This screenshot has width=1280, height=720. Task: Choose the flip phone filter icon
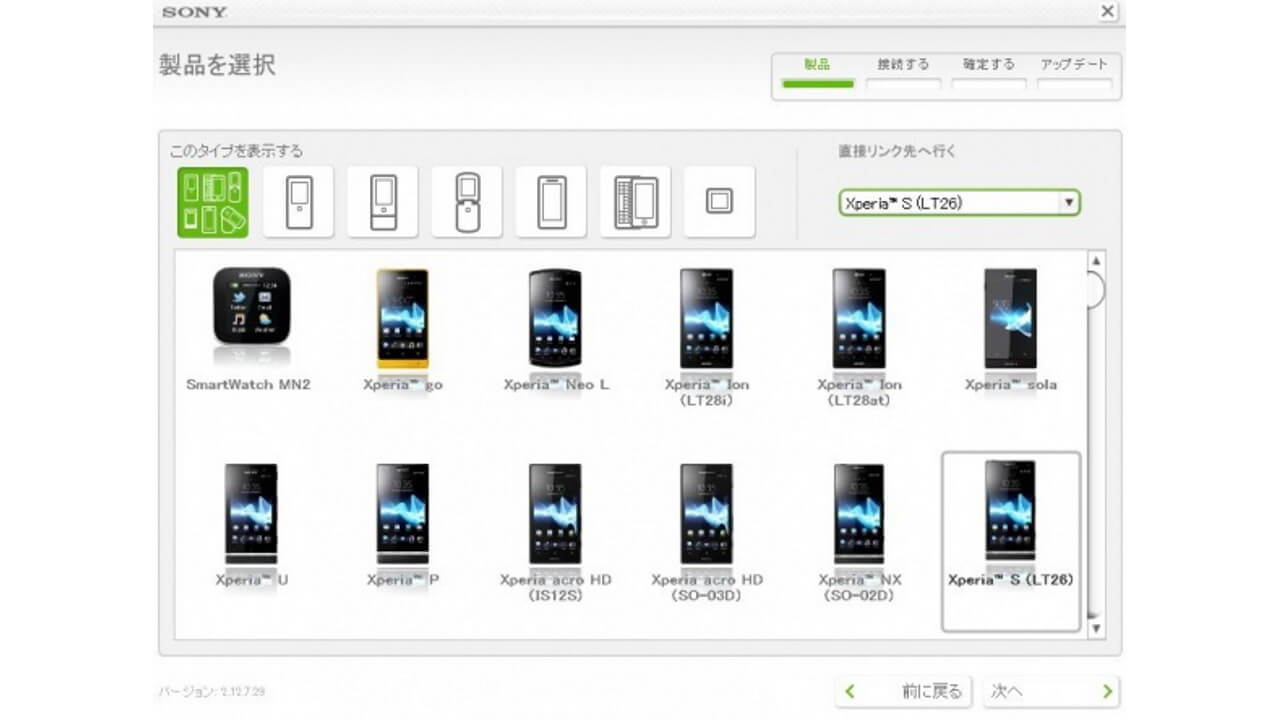[466, 202]
